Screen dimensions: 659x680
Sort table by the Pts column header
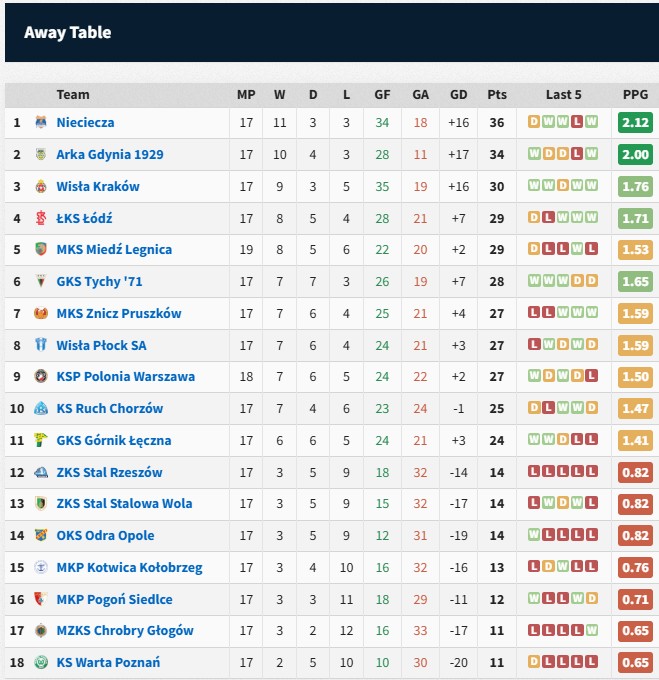pyautogui.click(x=497, y=95)
